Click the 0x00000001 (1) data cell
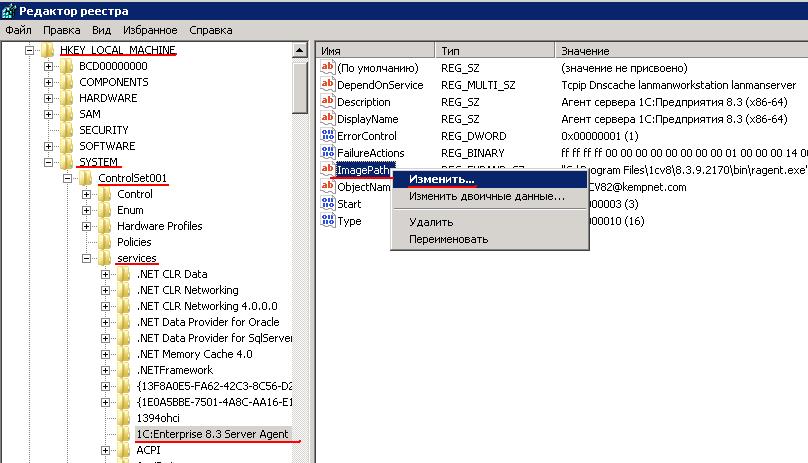The image size is (808, 463). [x=600, y=136]
